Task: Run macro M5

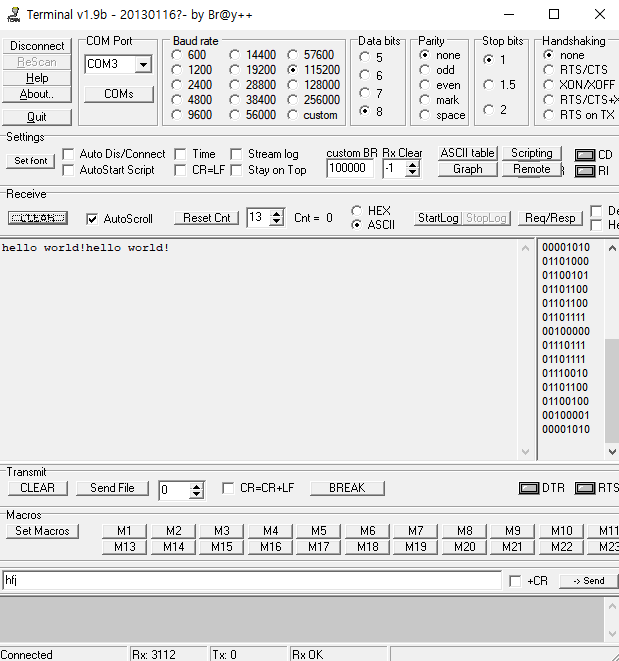Action: coord(319,531)
